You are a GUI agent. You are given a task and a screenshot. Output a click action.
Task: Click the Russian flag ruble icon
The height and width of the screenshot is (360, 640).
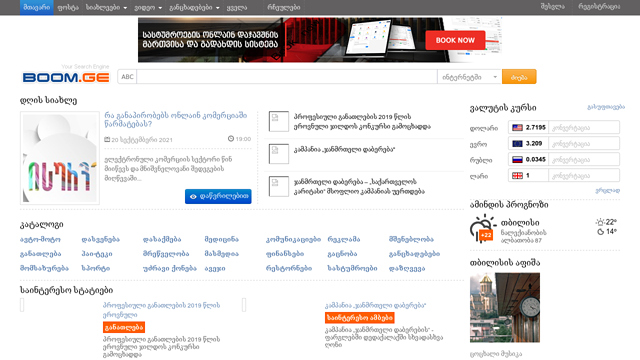[x=517, y=160]
